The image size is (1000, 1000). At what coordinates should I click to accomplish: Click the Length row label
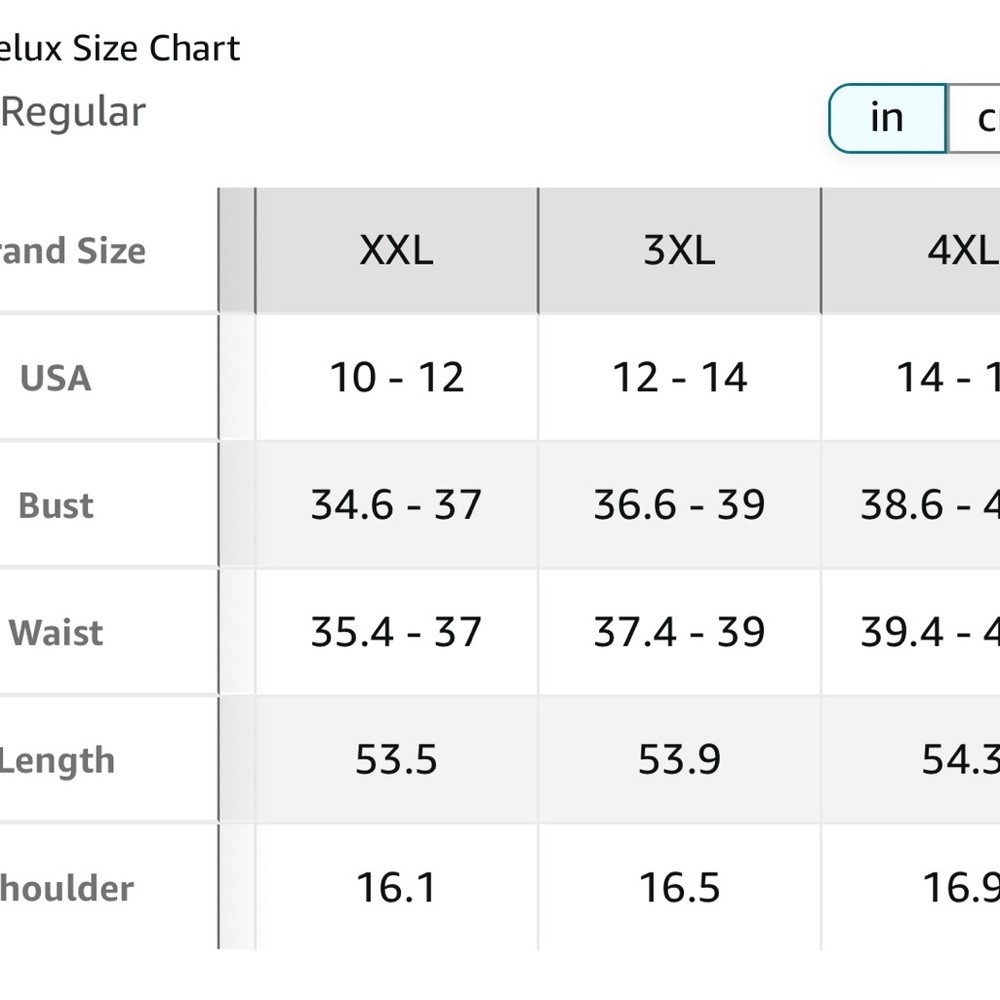coord(57,761)
